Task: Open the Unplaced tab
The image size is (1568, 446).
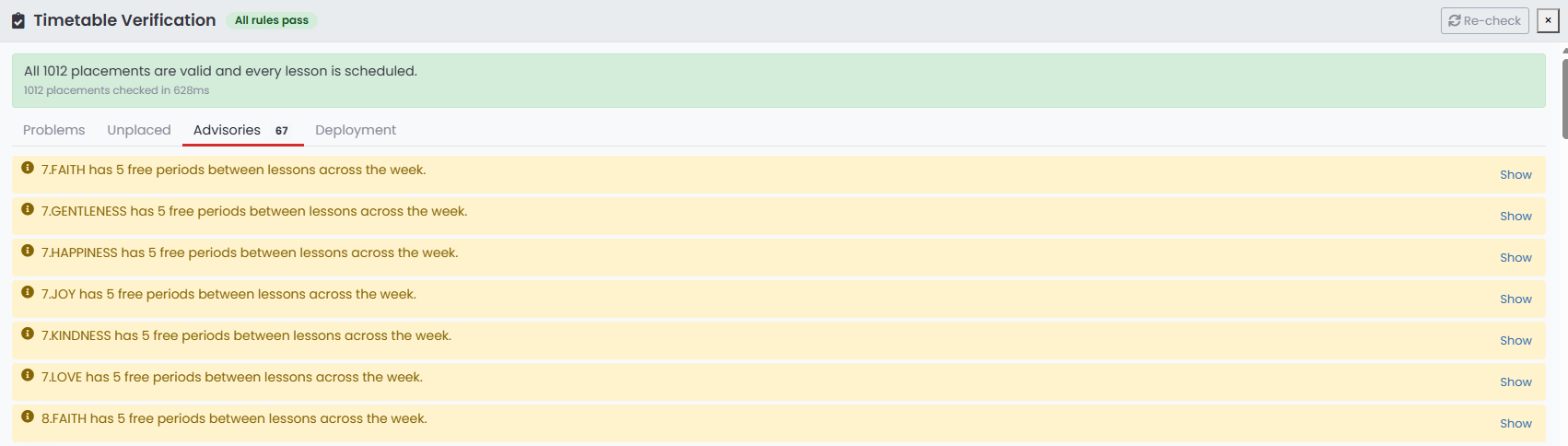Action: [x=139, y=130]
